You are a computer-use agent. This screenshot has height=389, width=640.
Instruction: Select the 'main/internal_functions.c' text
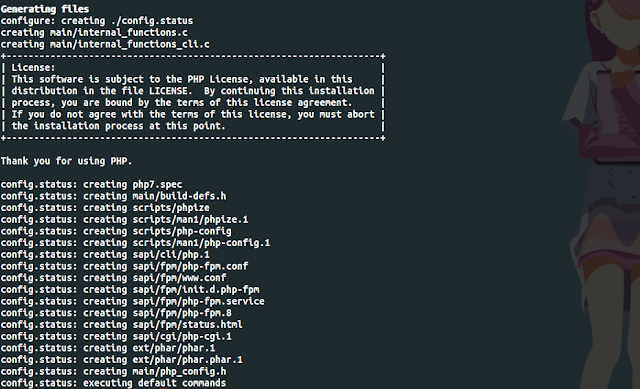[119, 33]
